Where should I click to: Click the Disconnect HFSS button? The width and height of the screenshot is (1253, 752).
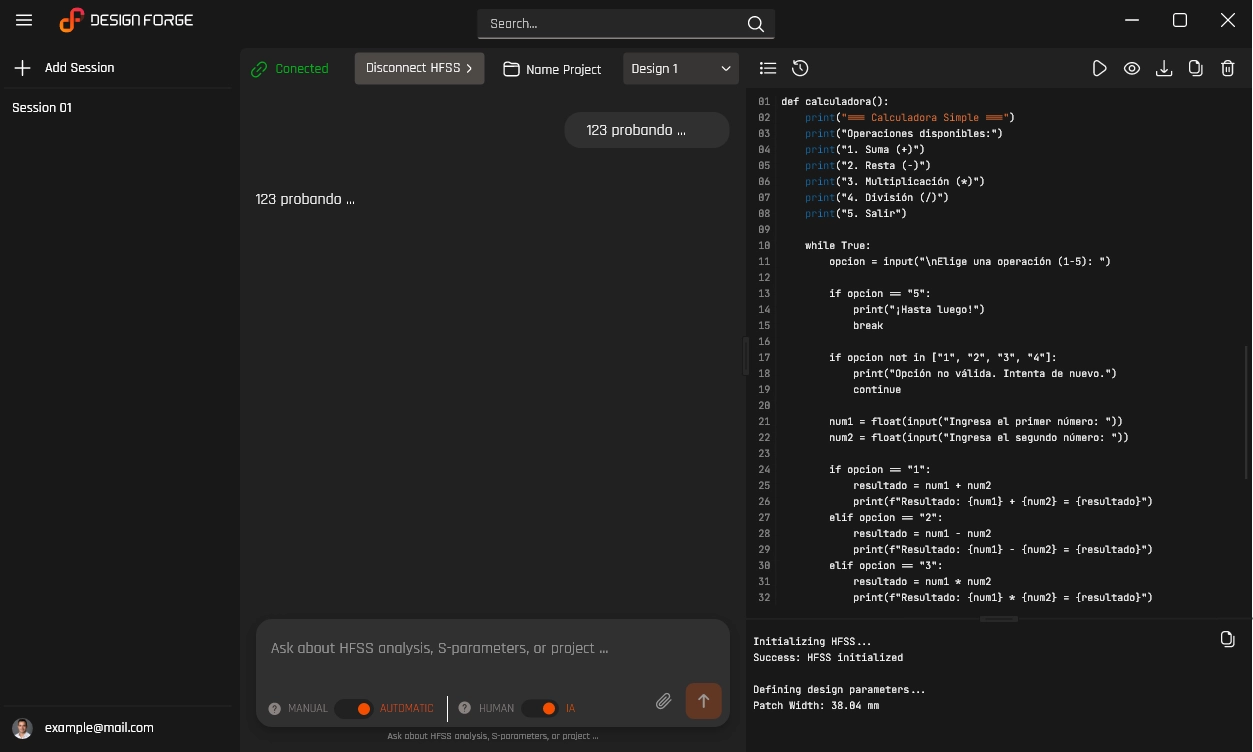[x=419, y=68]
